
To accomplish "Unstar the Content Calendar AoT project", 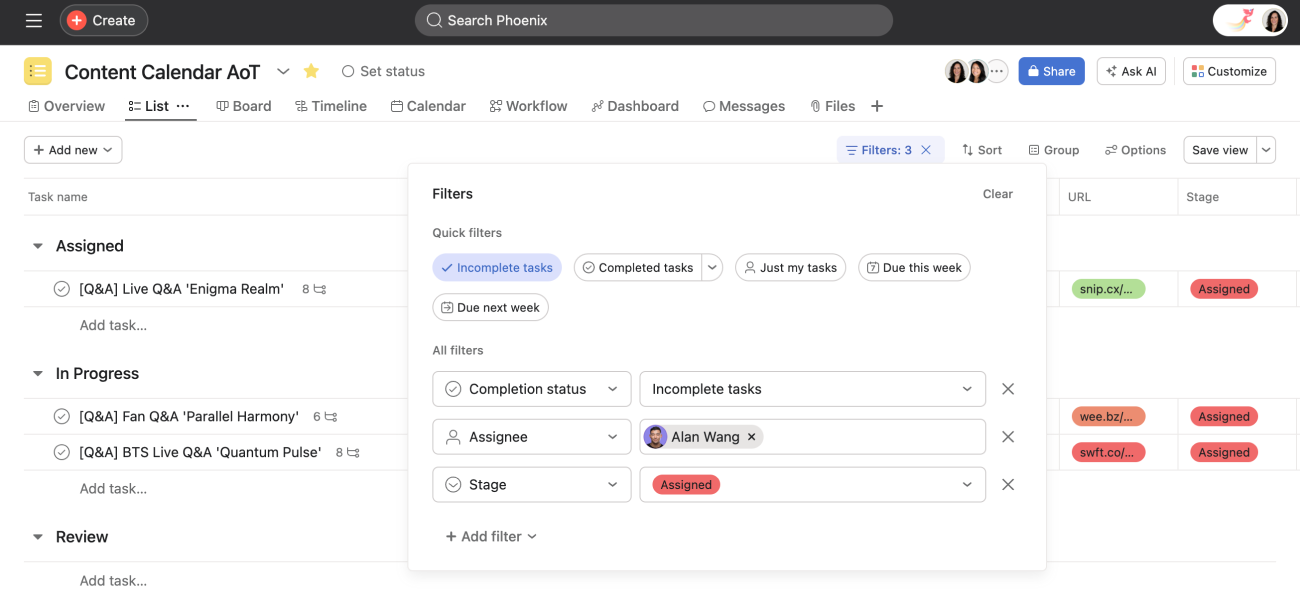I will point(311,71).
